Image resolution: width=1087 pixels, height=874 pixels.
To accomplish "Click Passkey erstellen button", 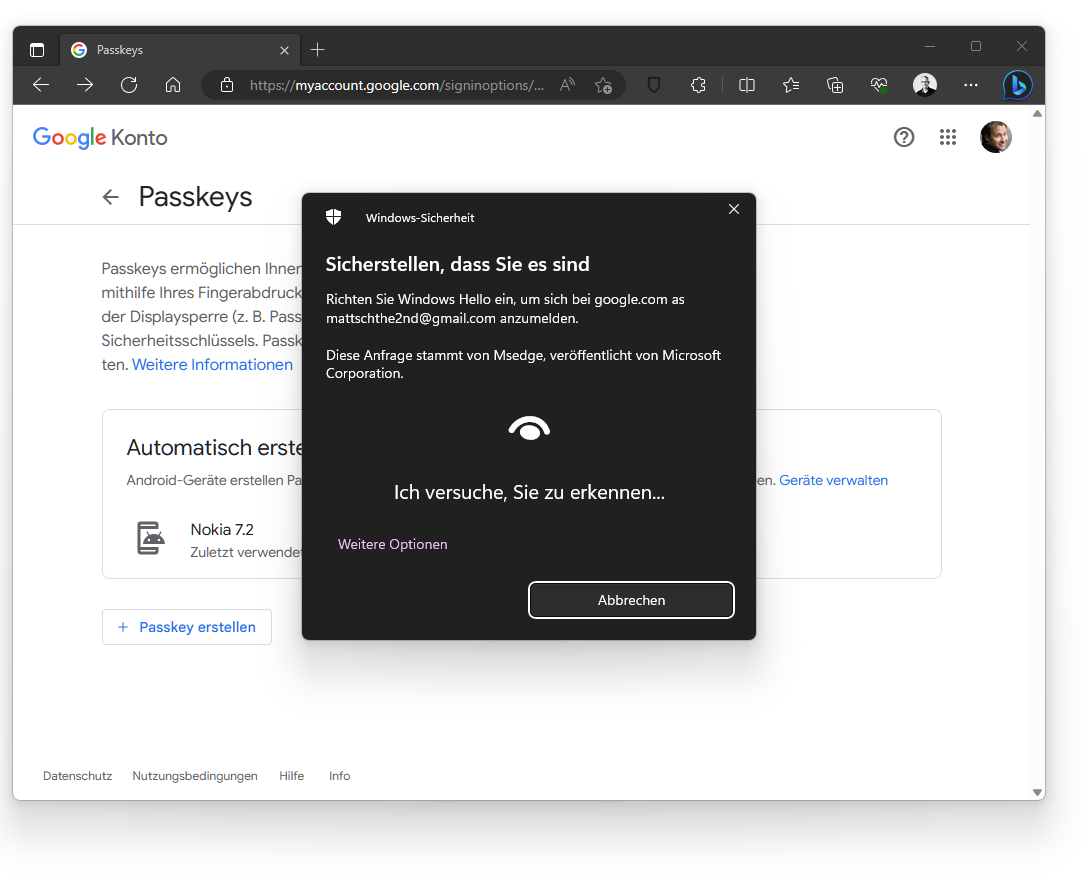I will click(187, 627).
